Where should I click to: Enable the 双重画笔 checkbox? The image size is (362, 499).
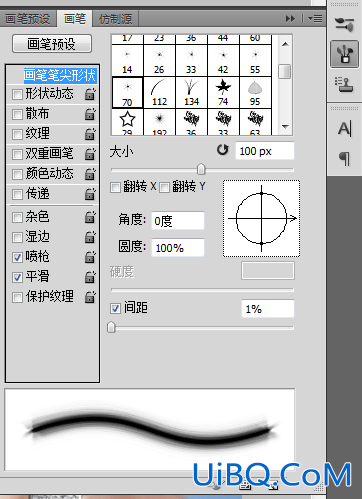(x=17, y=154)
